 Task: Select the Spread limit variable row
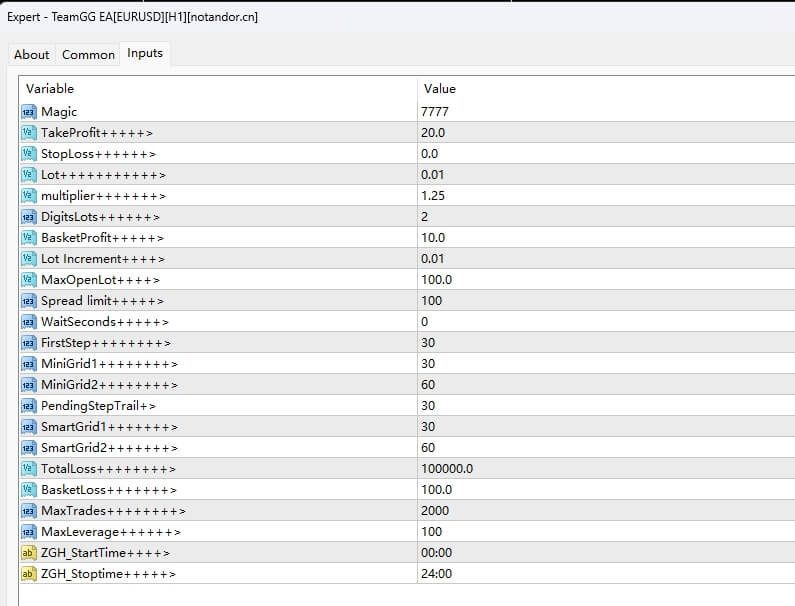pos(102,301)
